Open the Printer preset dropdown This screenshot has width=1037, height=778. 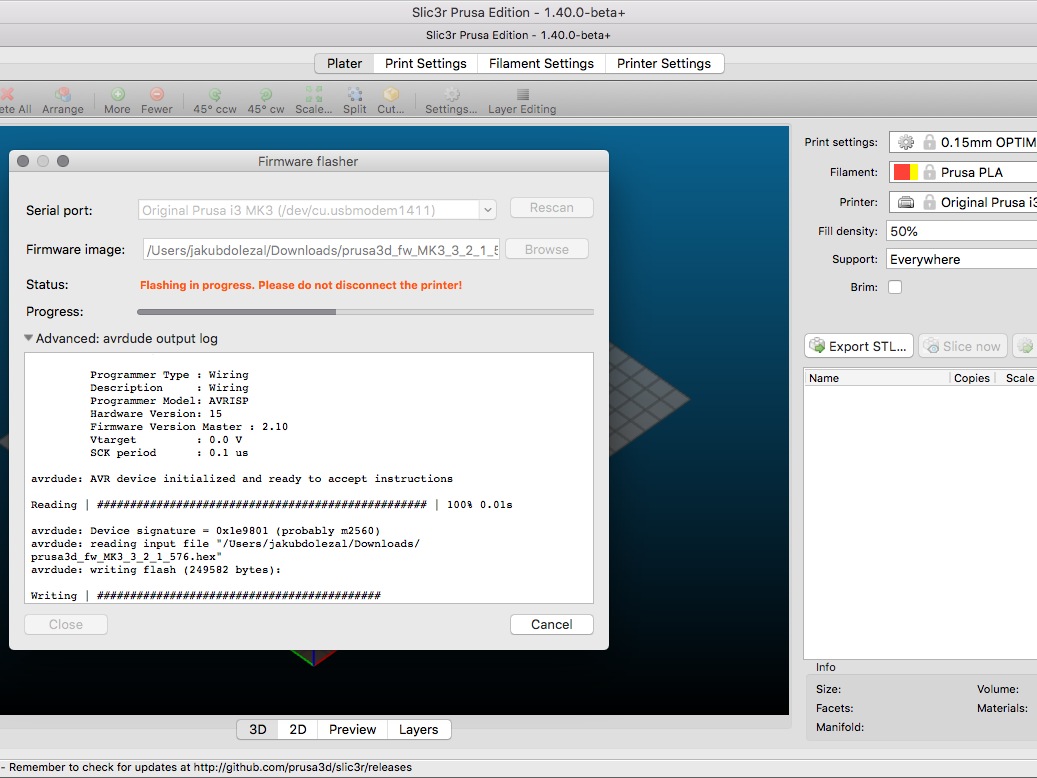coord(963,202)
